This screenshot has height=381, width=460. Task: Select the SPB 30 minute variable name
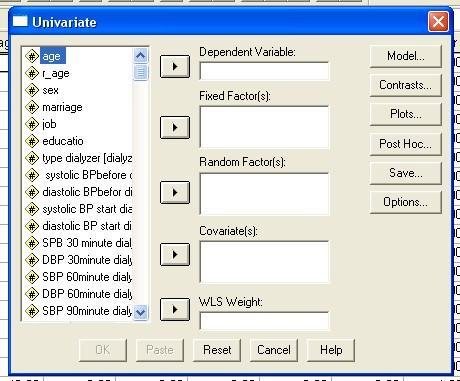pos(87,243)
